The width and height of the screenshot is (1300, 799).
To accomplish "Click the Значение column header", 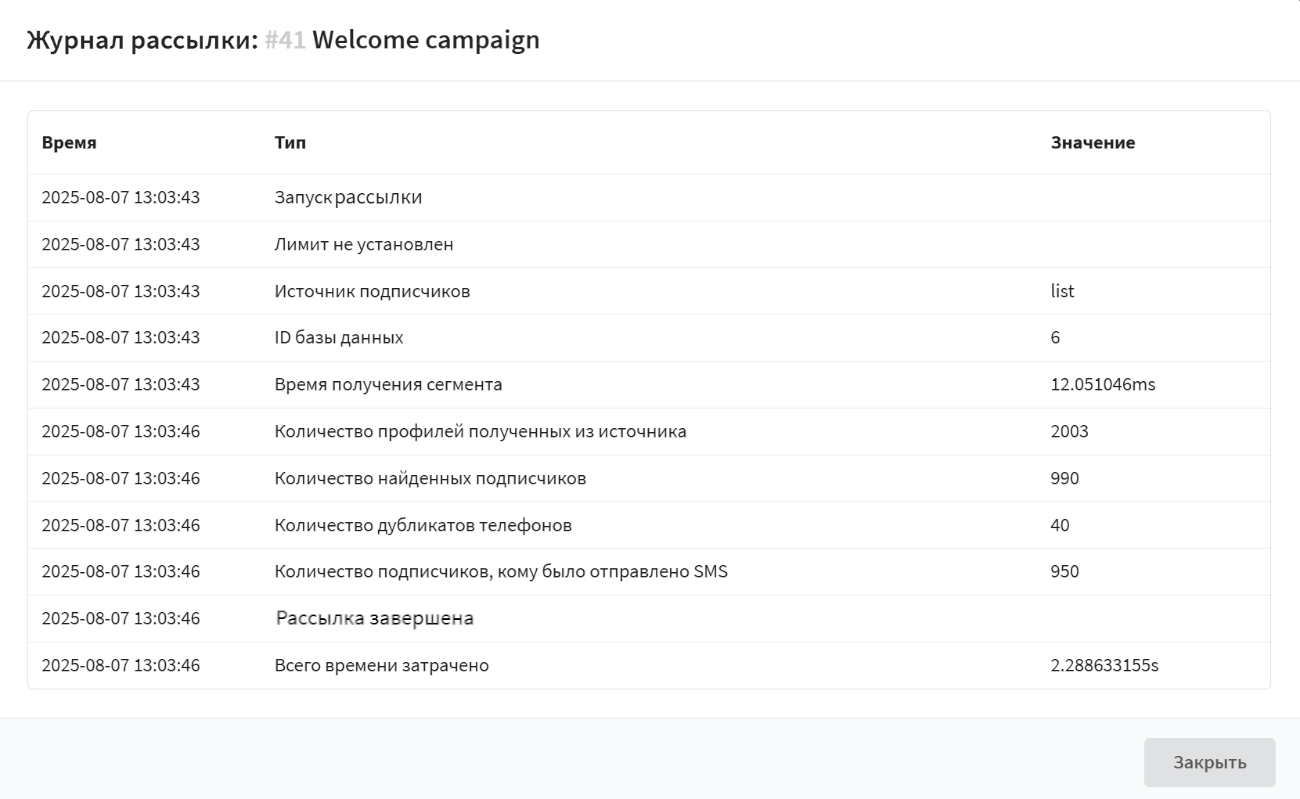I will coord(1092,143).
